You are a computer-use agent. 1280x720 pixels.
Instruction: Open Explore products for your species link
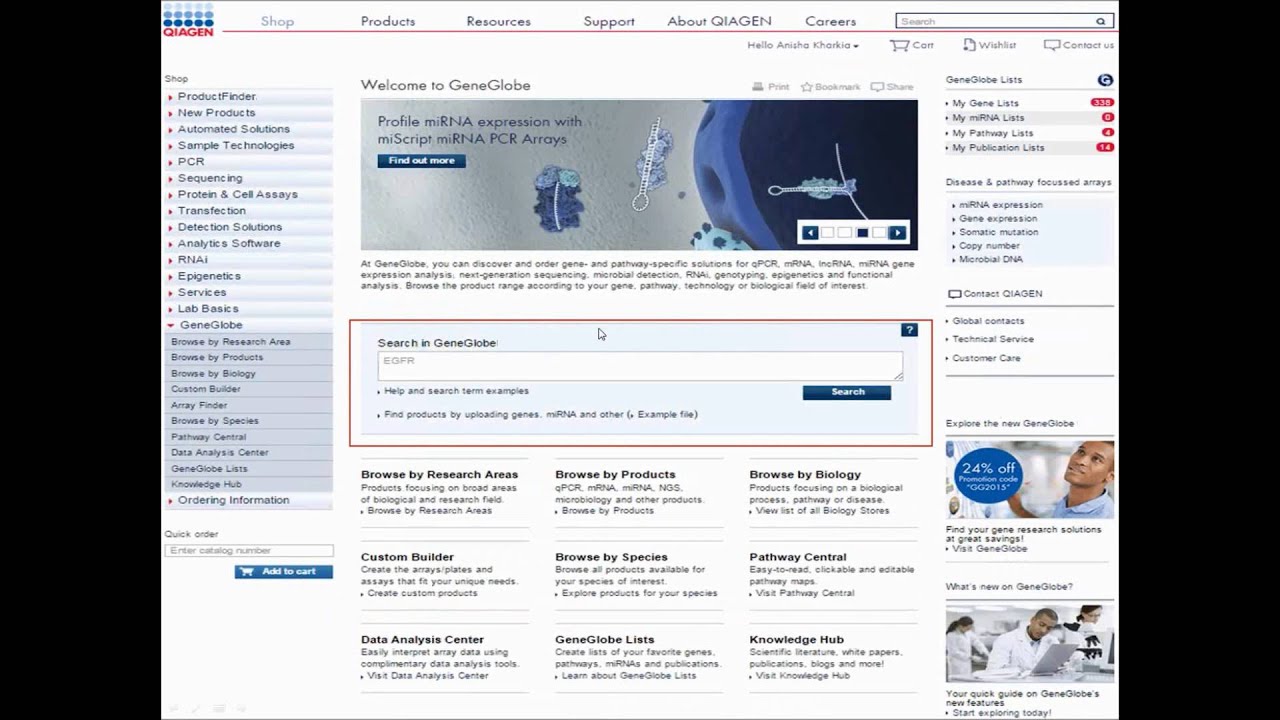click(x=639, y=593)
